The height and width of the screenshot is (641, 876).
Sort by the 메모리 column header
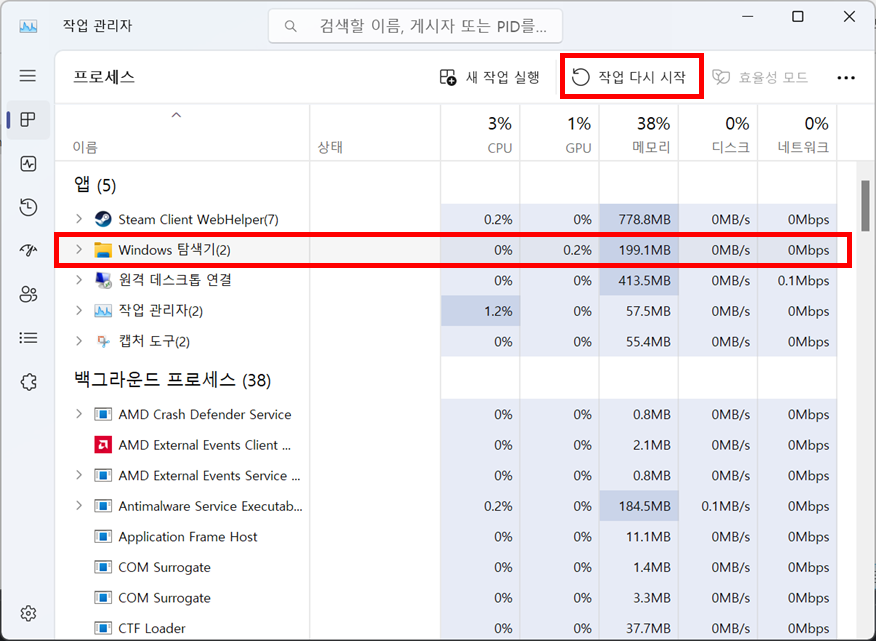[x=639, y=133]
